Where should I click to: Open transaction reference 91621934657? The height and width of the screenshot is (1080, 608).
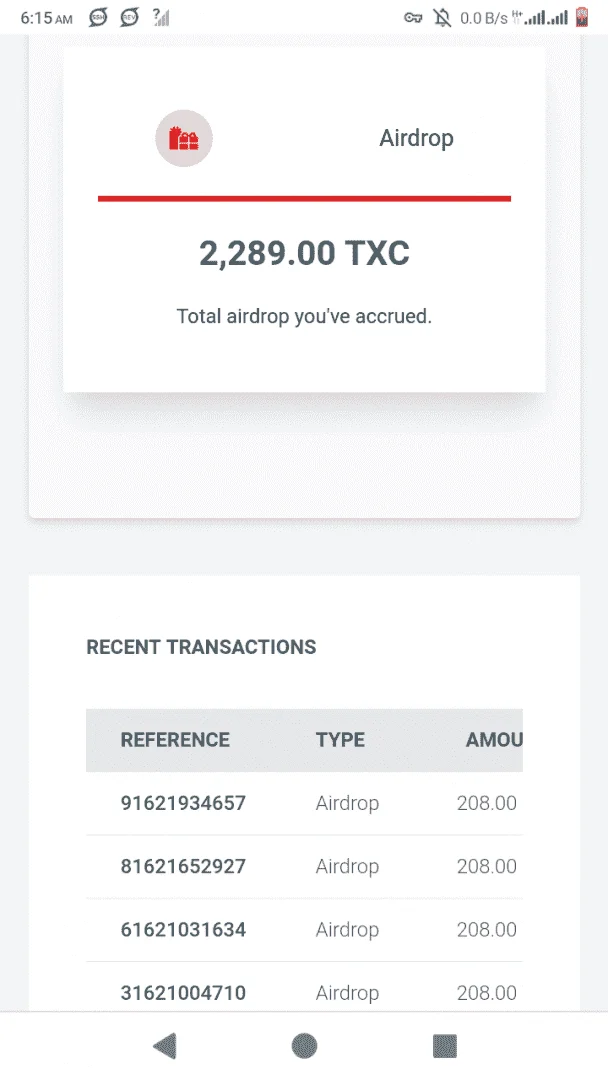tap(183, 803)
